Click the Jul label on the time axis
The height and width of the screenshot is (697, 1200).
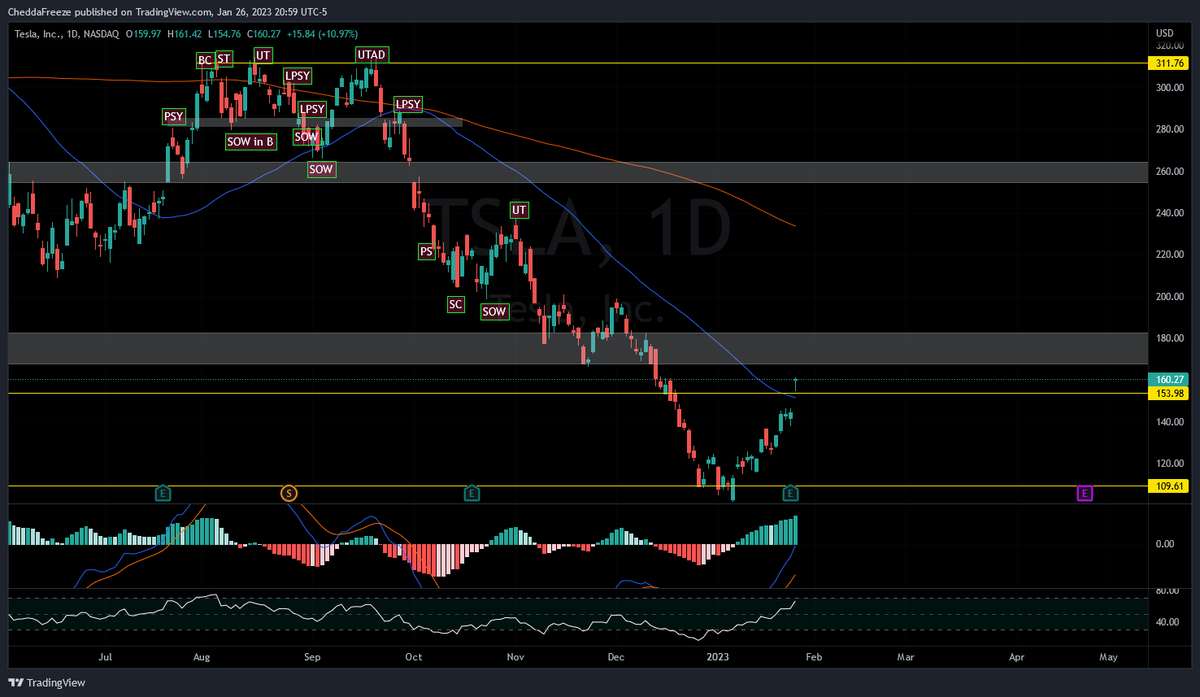click(x=106, y=658)
